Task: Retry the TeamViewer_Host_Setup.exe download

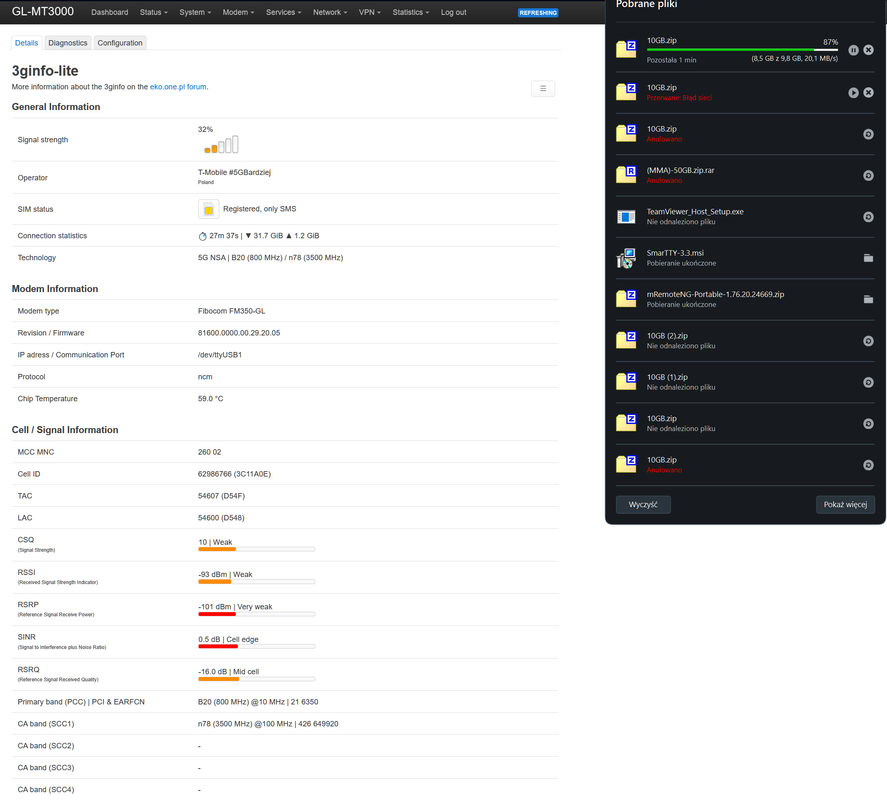Action: 868,217
